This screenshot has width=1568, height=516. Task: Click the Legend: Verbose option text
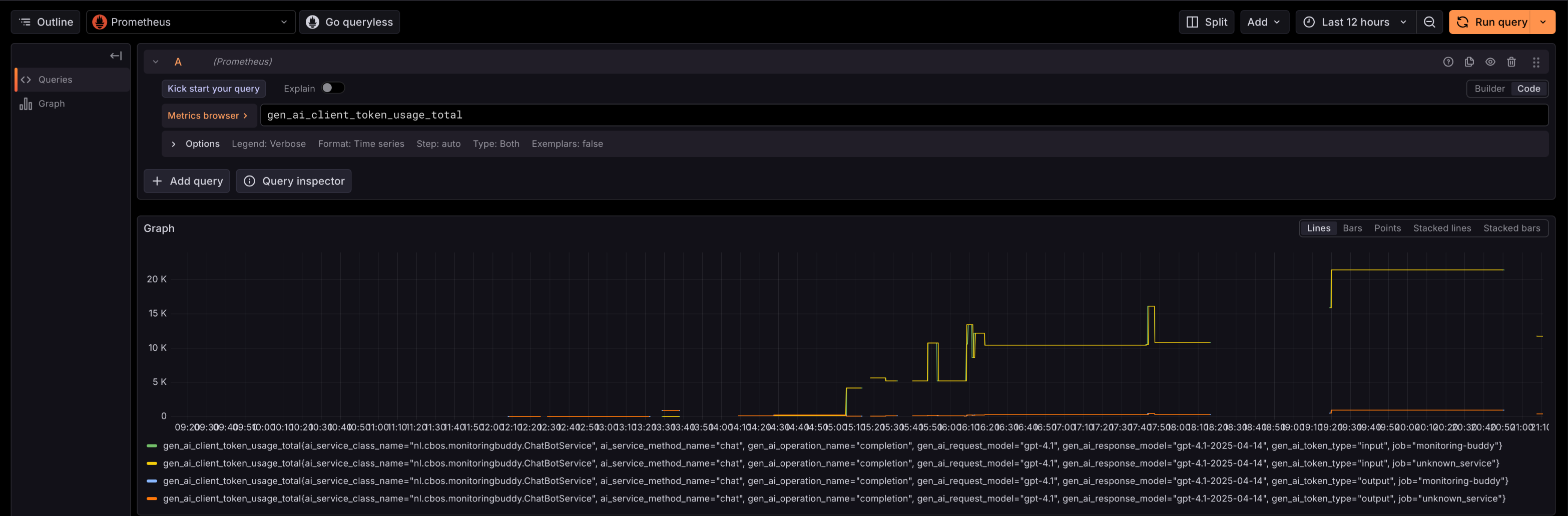pyautogui.click(x=268, y=144)
